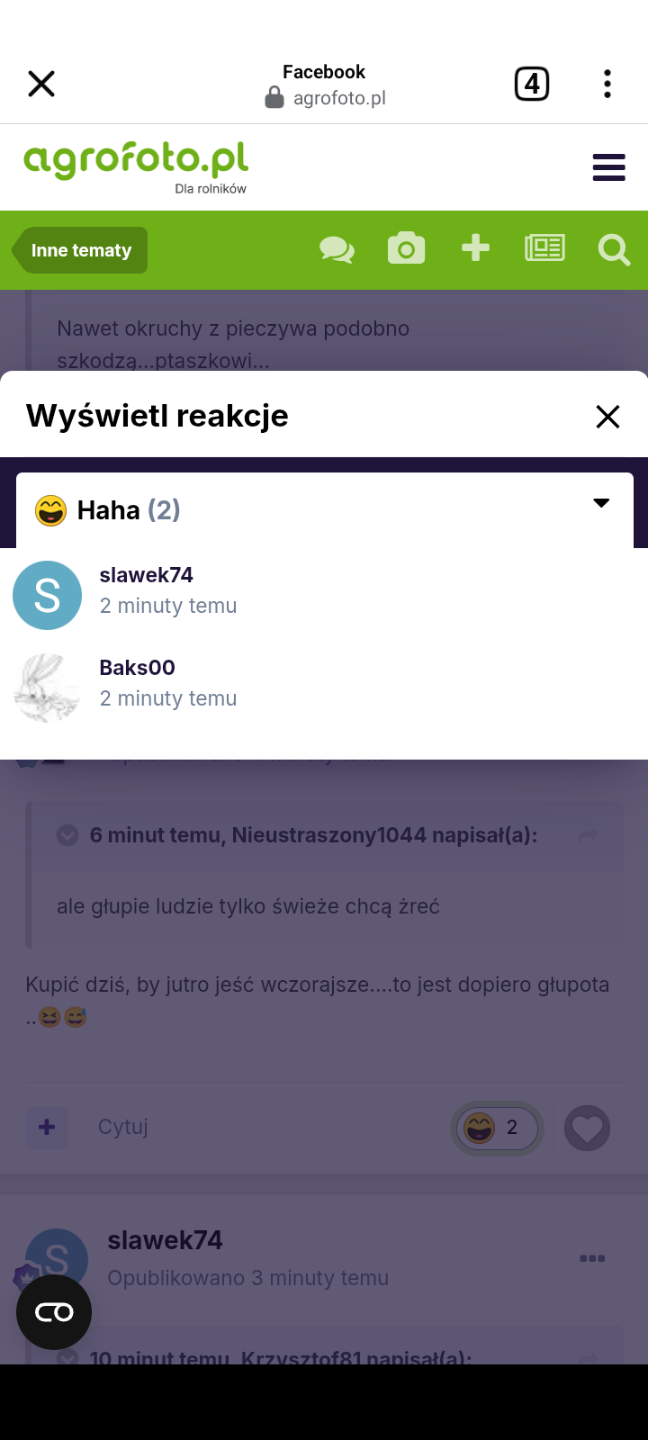Tap the camera photo gallery icon
This screenshot has height=1440, width=648.
406,248
